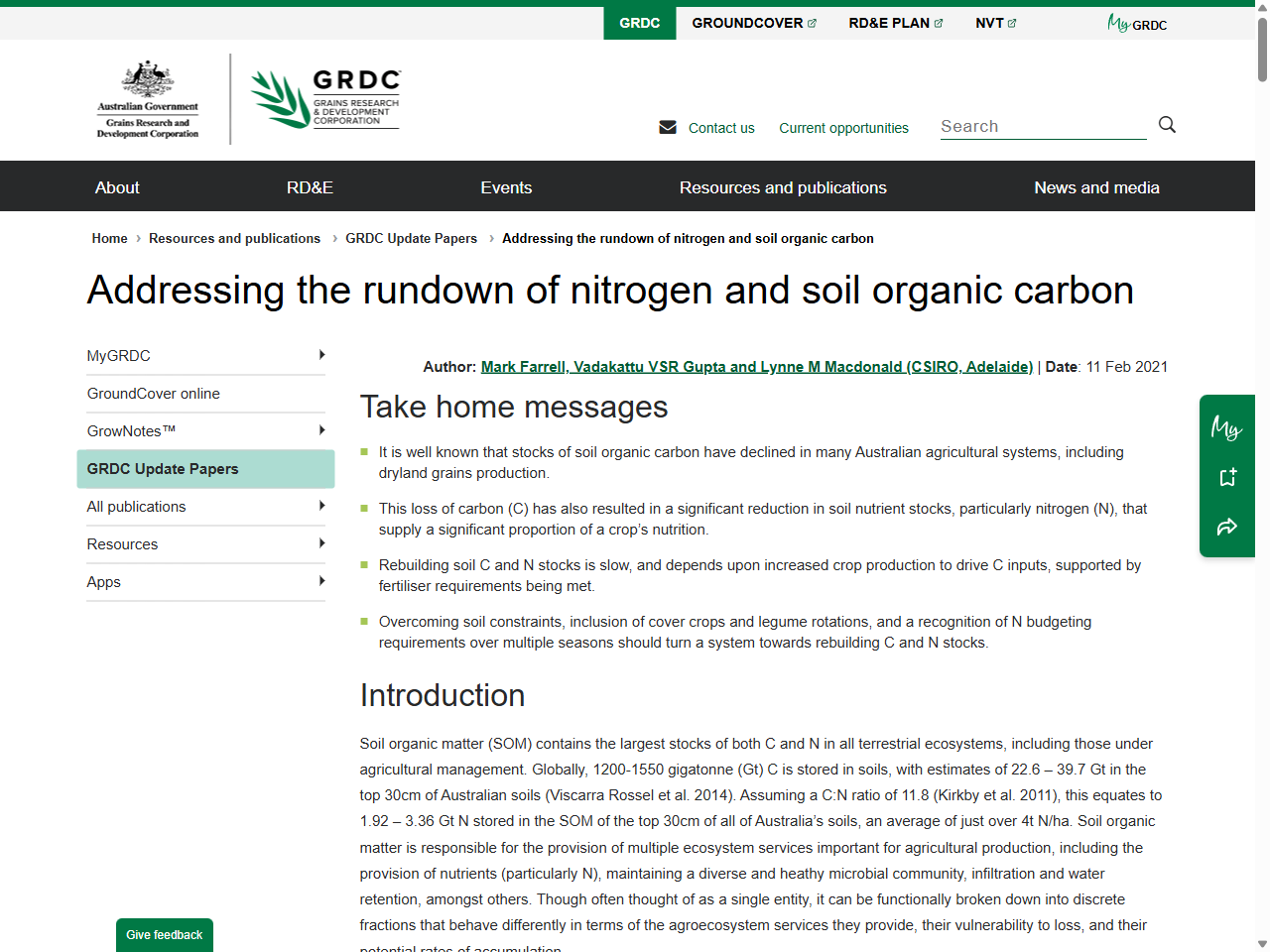Open the News and media navigation menu
Viewport: 1270px width, 952px height.
coord(1096,186)
